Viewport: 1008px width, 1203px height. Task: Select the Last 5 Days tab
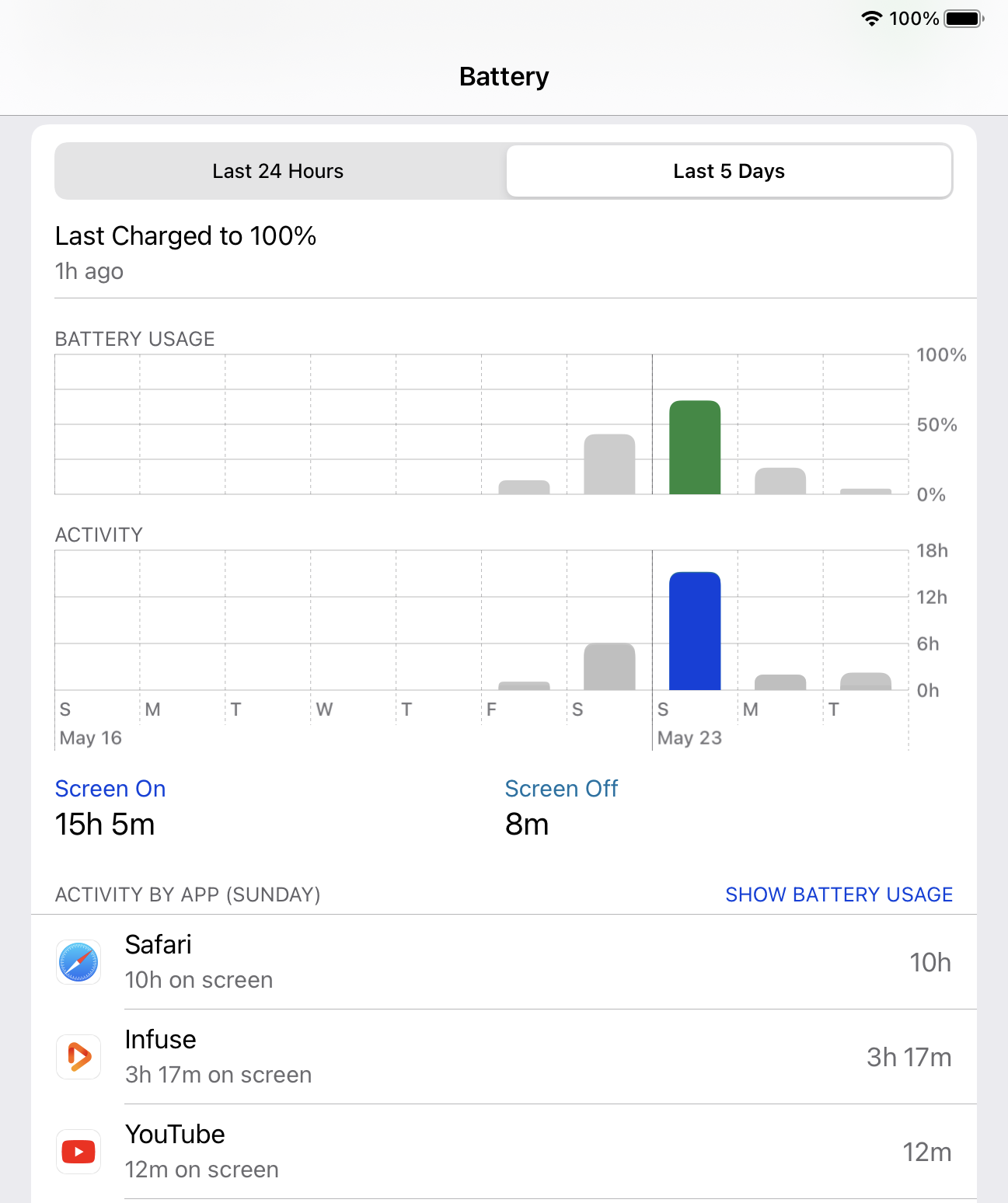729,171
